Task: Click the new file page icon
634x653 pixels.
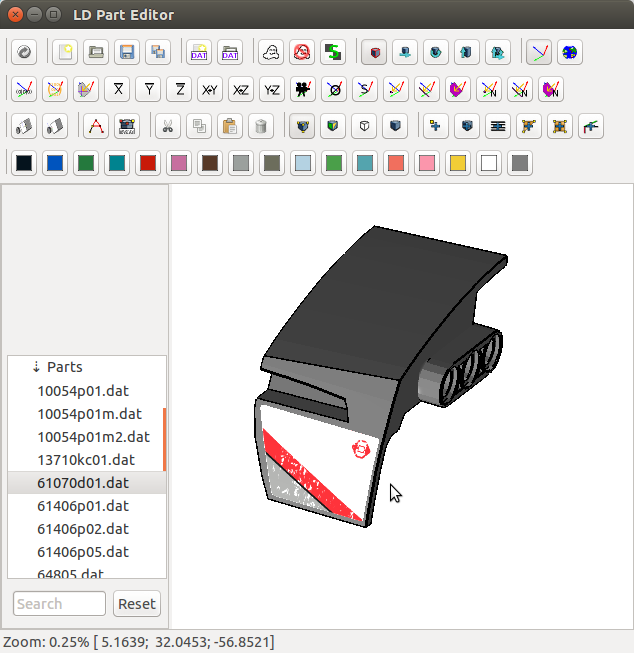Action: coord(65,52)
